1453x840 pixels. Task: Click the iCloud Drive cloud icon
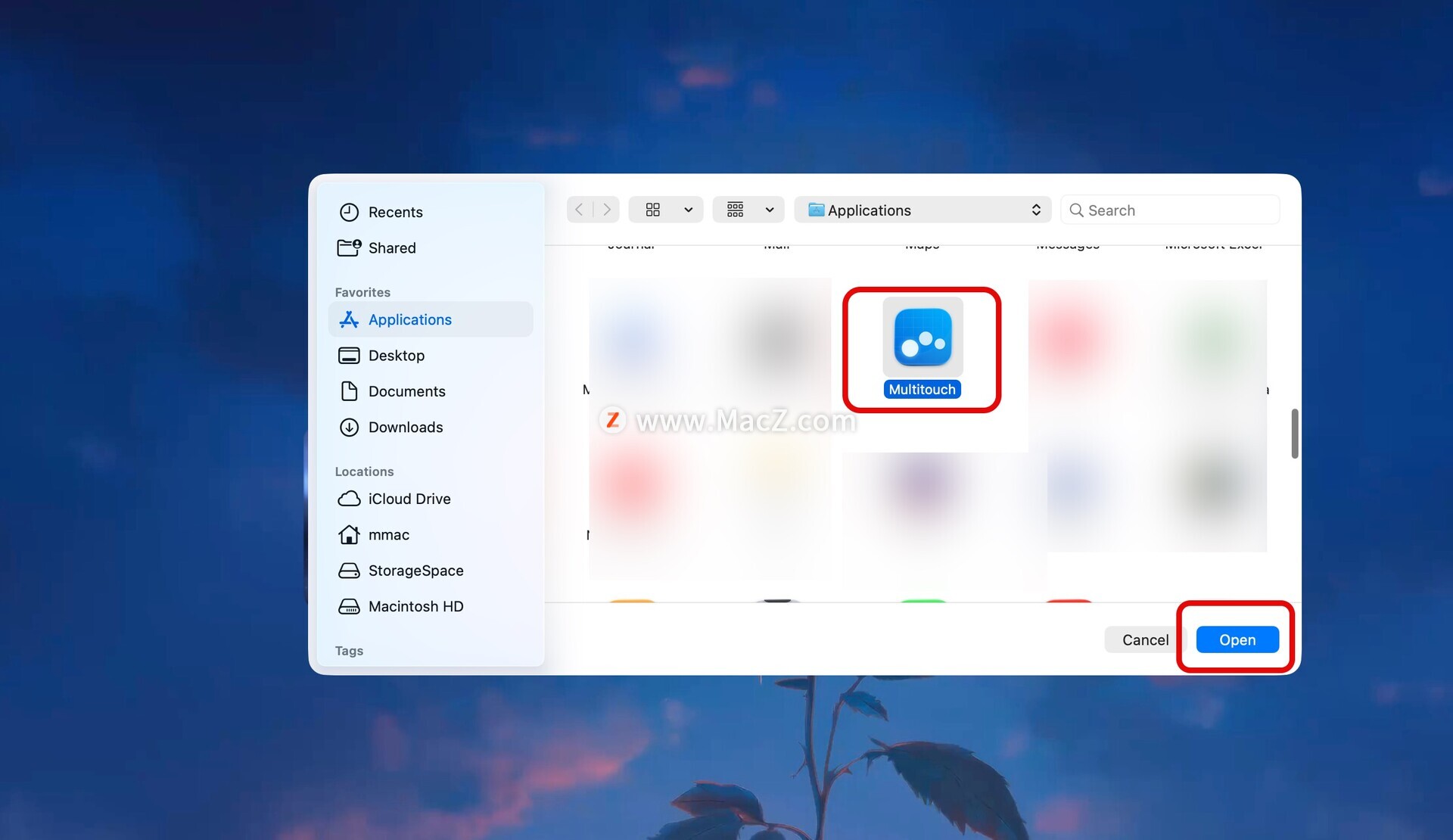[349, 499]
